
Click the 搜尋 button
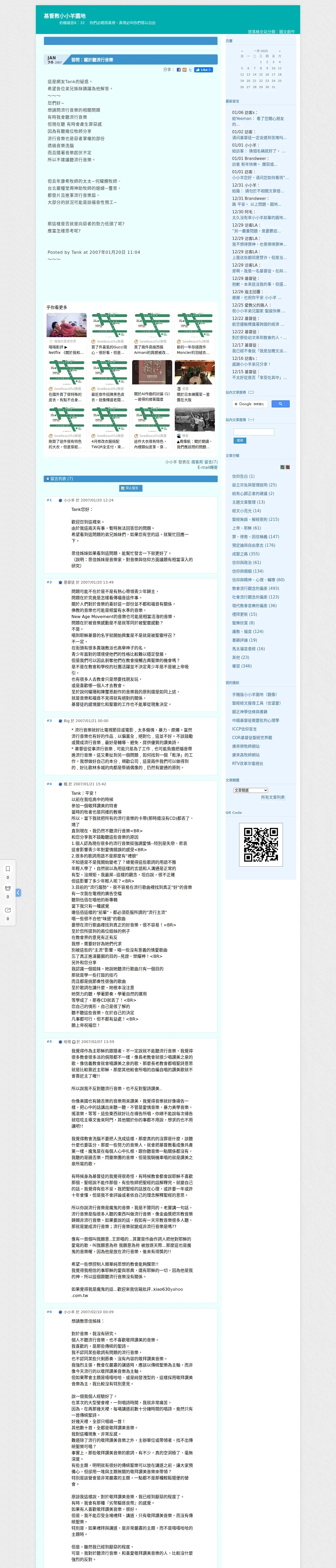click(240, 440)
